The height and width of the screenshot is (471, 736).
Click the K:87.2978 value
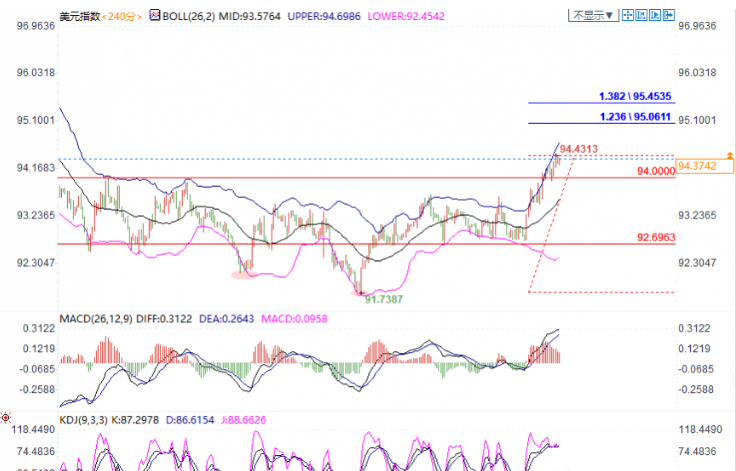click(135, 420)
